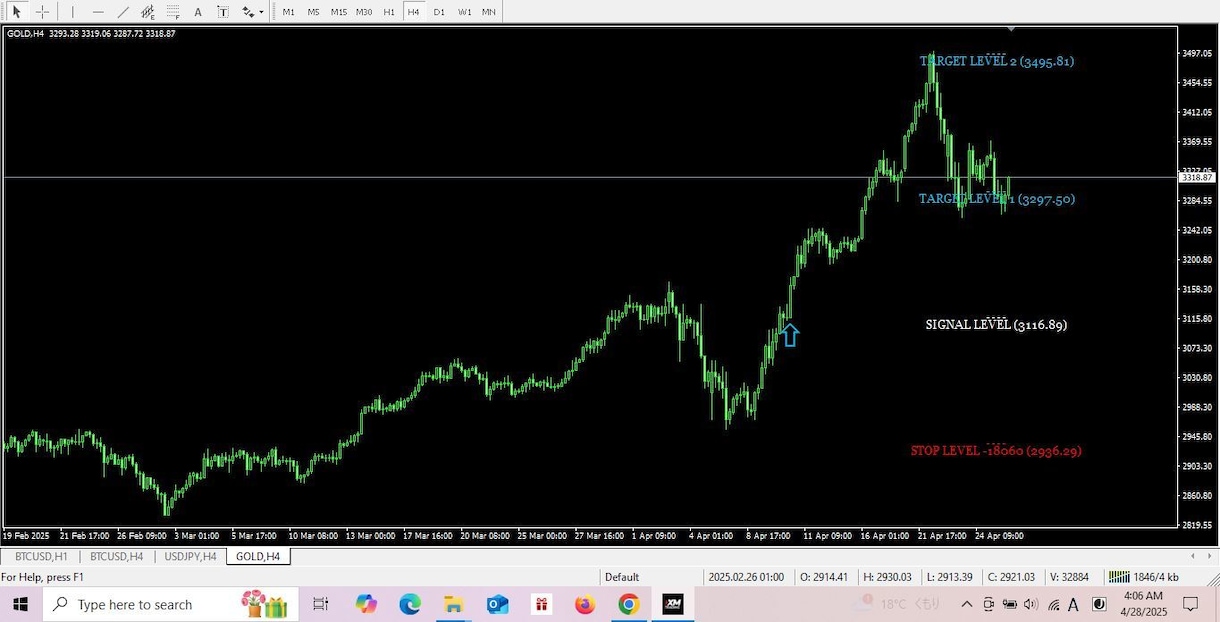This screenshot has width=1220, height=622.
Task: Open Google Chrome from taskbar
Action: coord(628,604)
